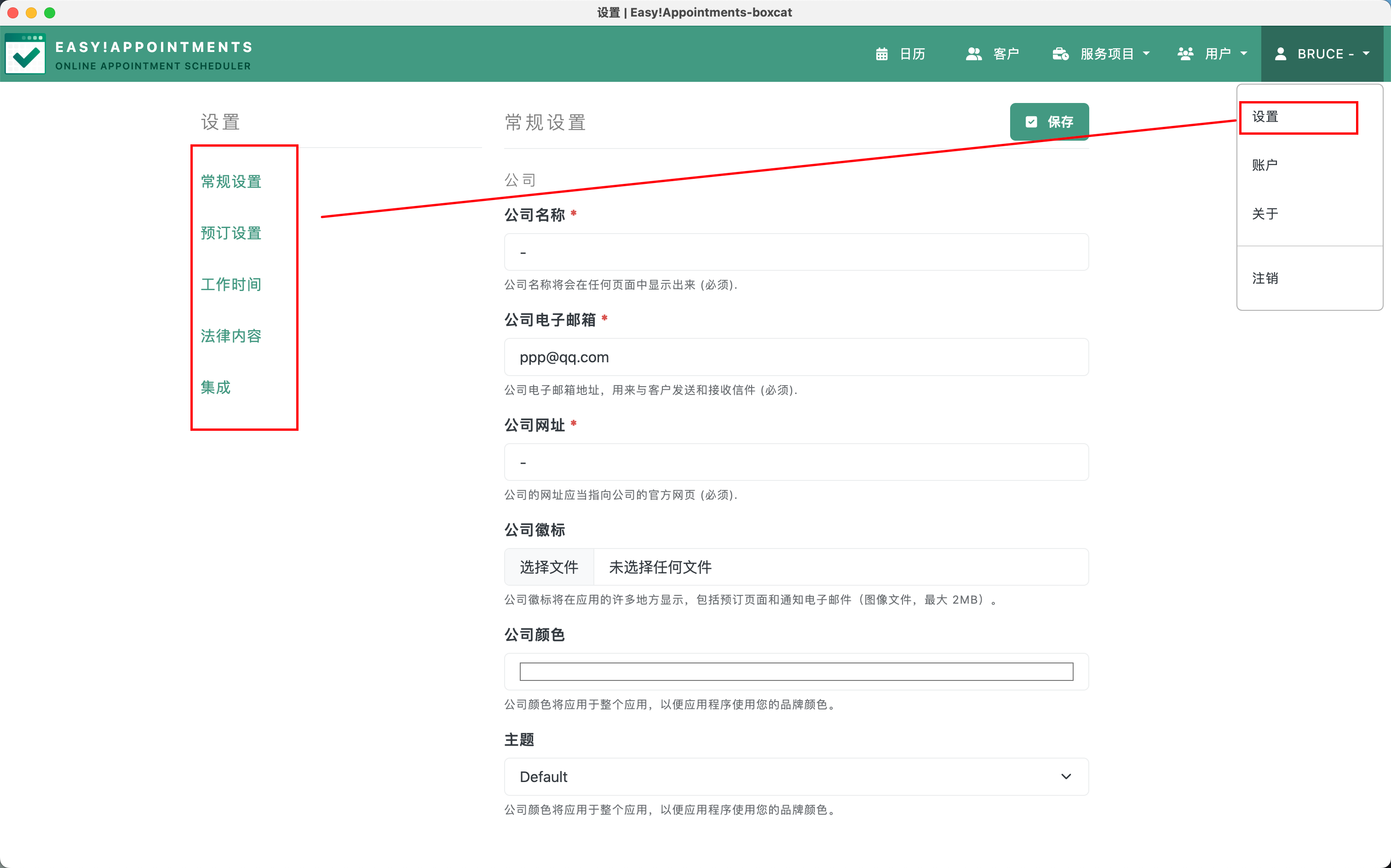The width and height of the screenshot is (1391, 868).
Task: Click the 选择文件 logo upload button
Action: click(x=549, y=567)
